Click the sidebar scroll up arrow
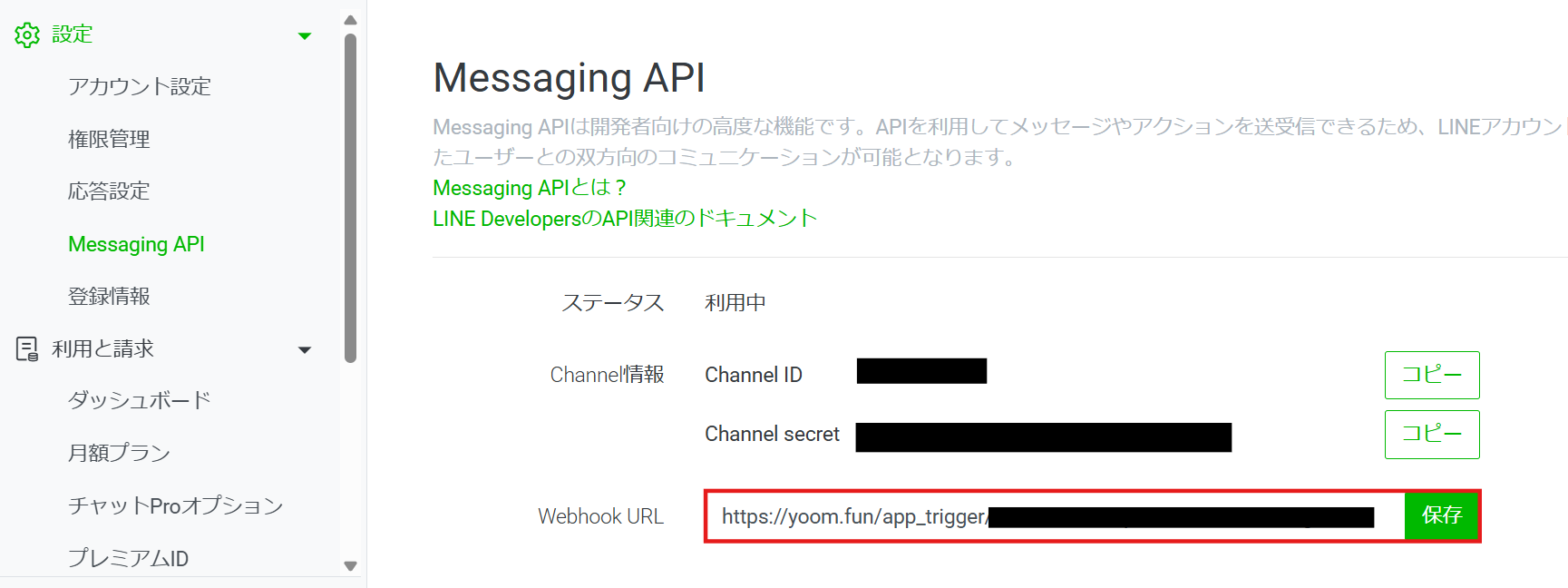This screenshot has width=1568, height=588. 351,20
